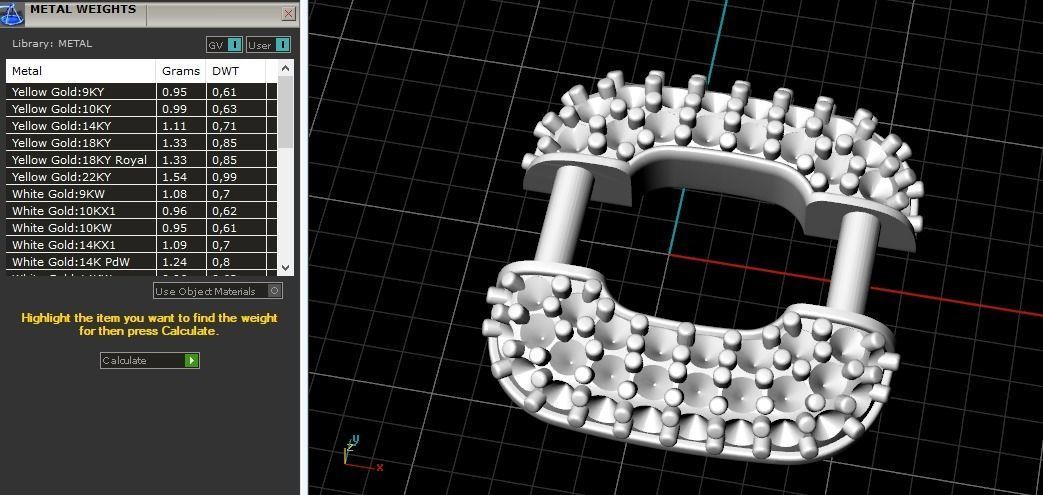Sort by the Grams column header

point(180,71)
